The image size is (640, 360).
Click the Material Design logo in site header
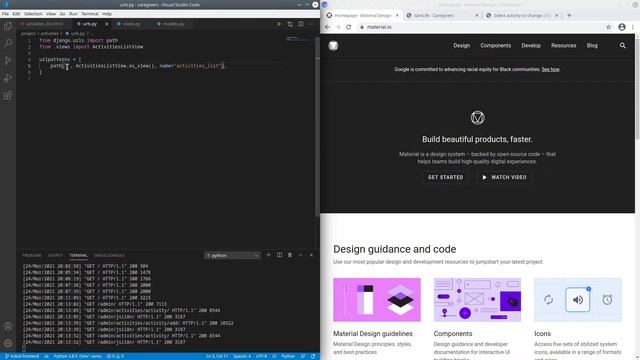333,45
